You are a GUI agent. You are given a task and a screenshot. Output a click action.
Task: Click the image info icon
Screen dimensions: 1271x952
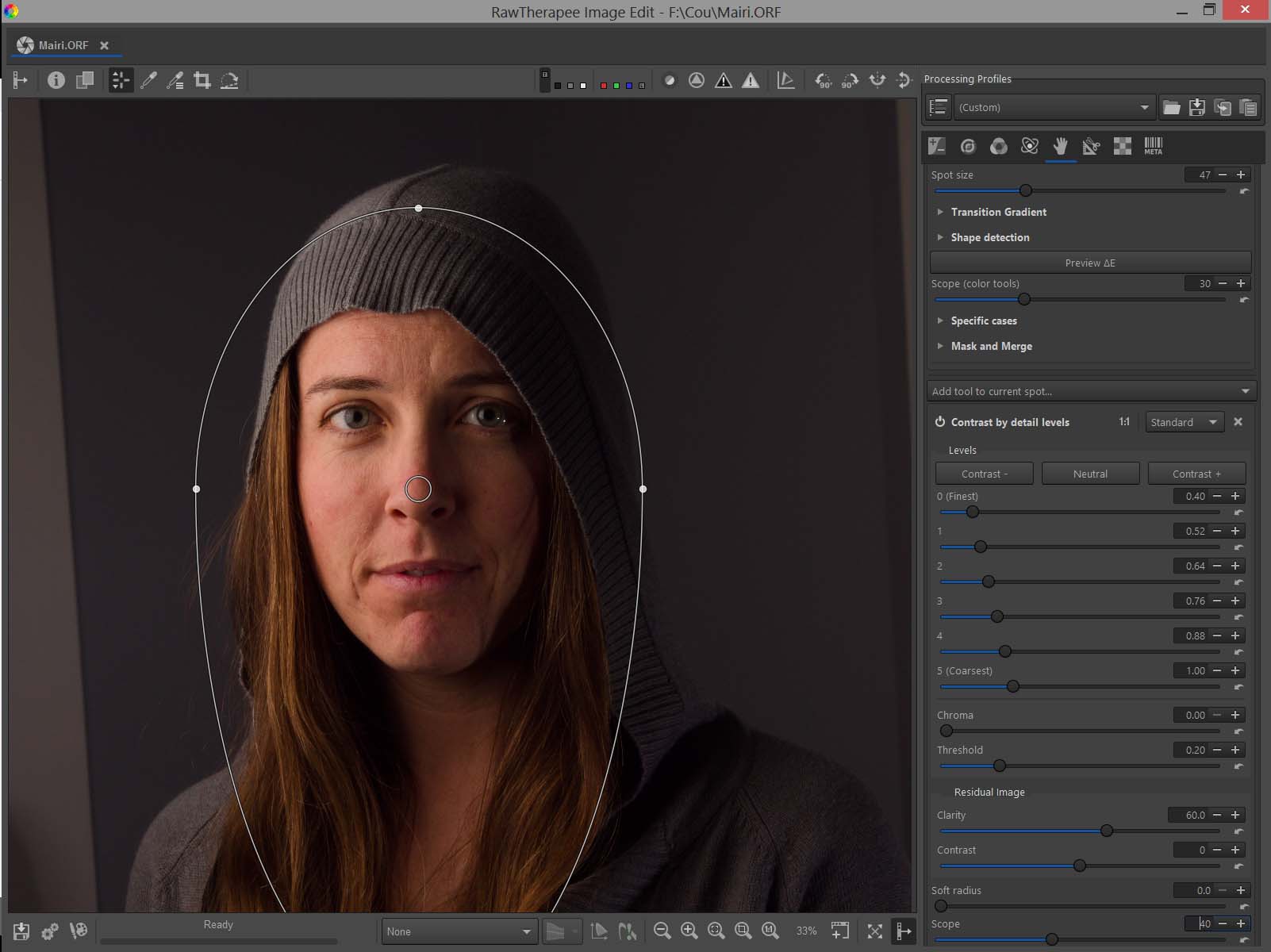56,80
